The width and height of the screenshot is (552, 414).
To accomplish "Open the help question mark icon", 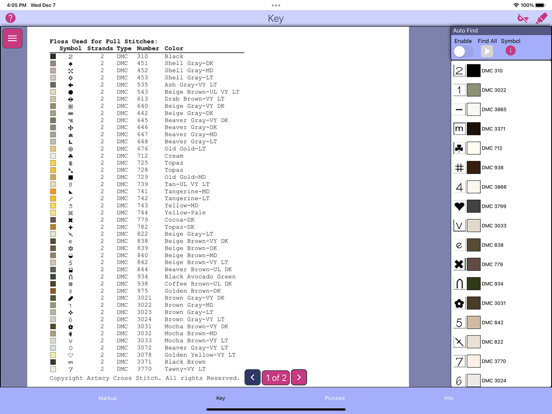I will click(11, 18).
